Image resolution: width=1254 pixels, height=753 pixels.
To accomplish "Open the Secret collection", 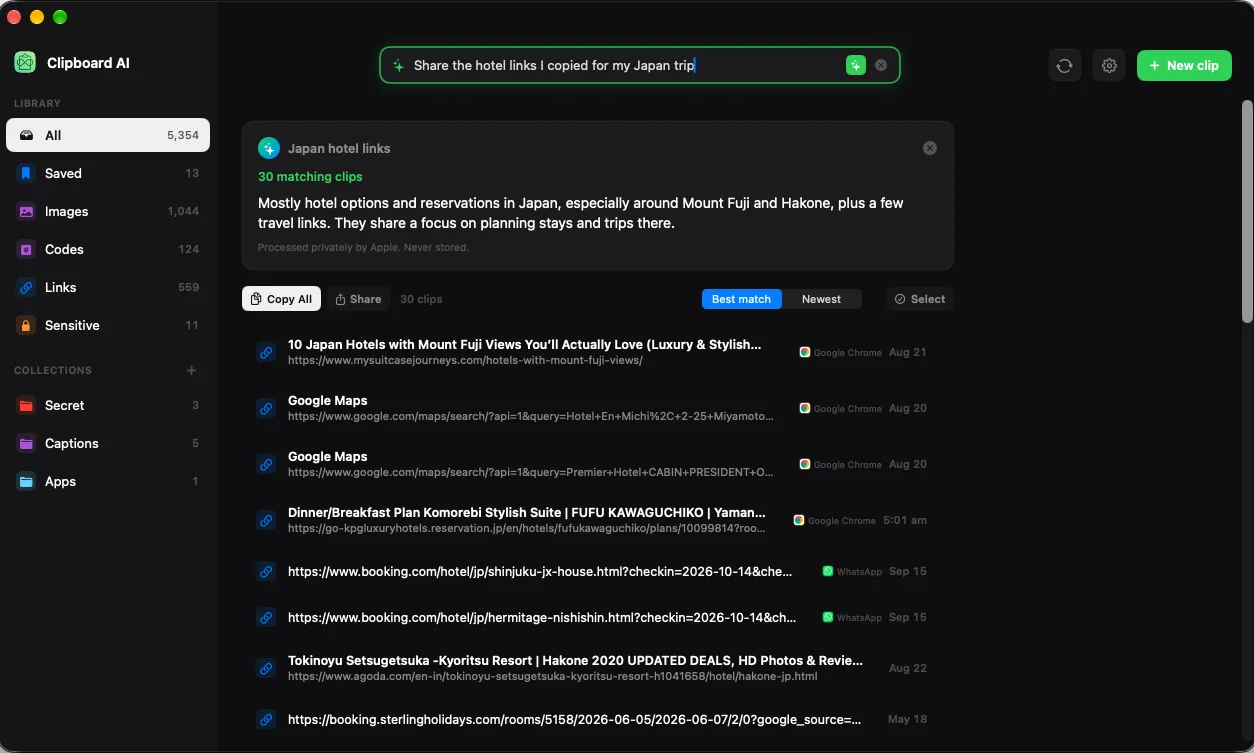I will (x=108, y=405).
